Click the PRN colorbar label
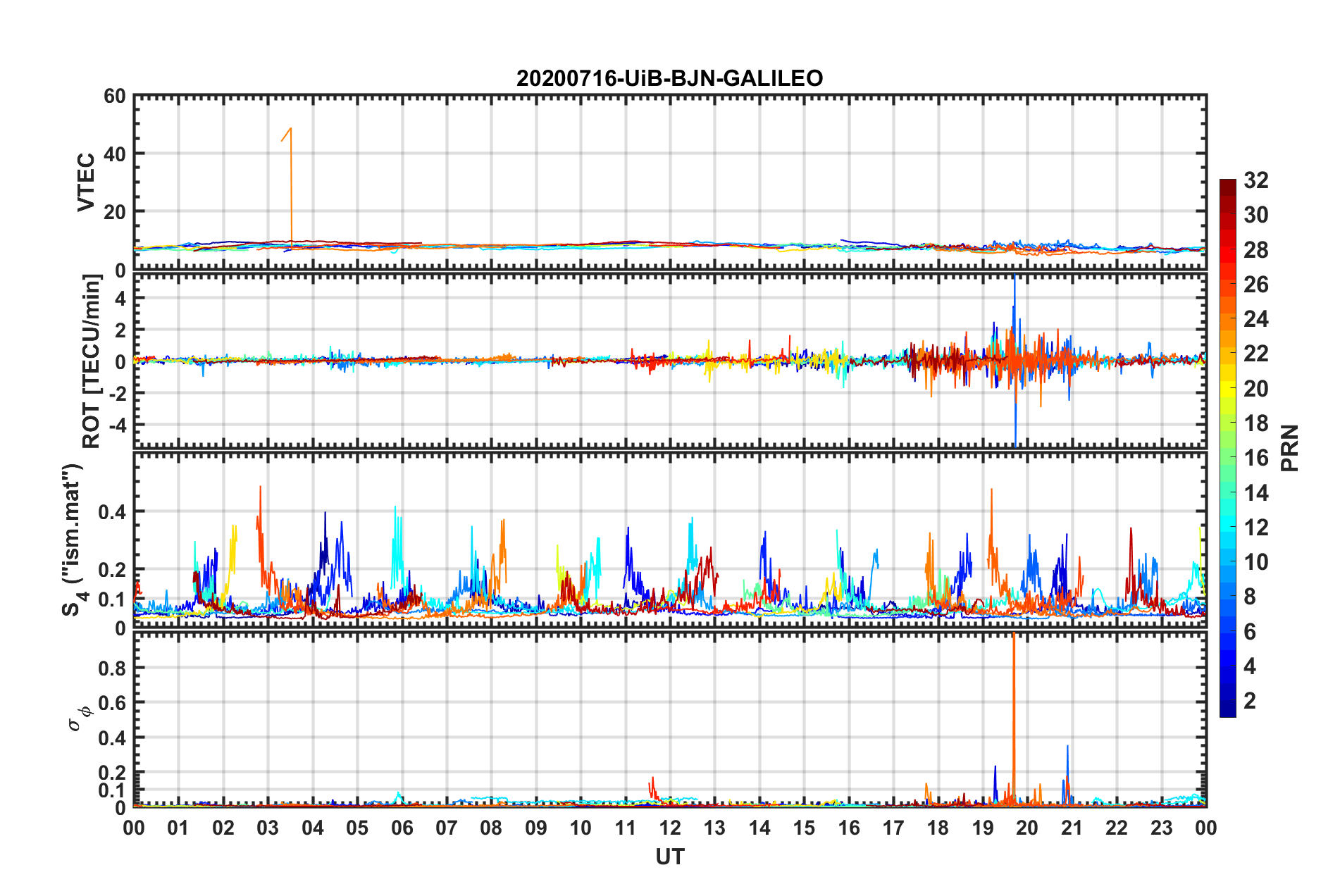This screenshot has height=896, width=1340. tap(1290, 448)
